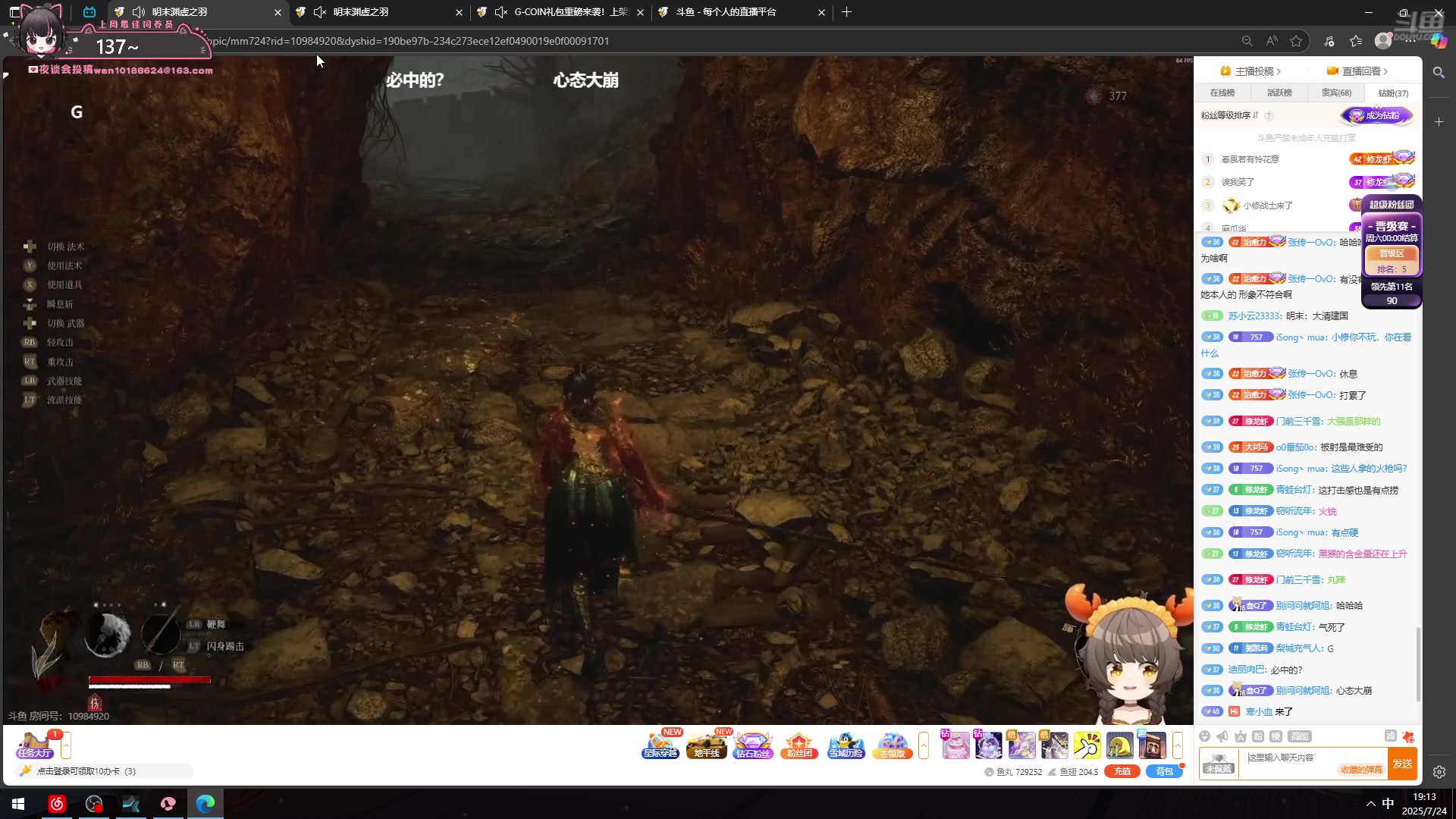Switch the 中 input method indicator
1456x819 pixels.
pyautogui.click(x=1388, y=804)
